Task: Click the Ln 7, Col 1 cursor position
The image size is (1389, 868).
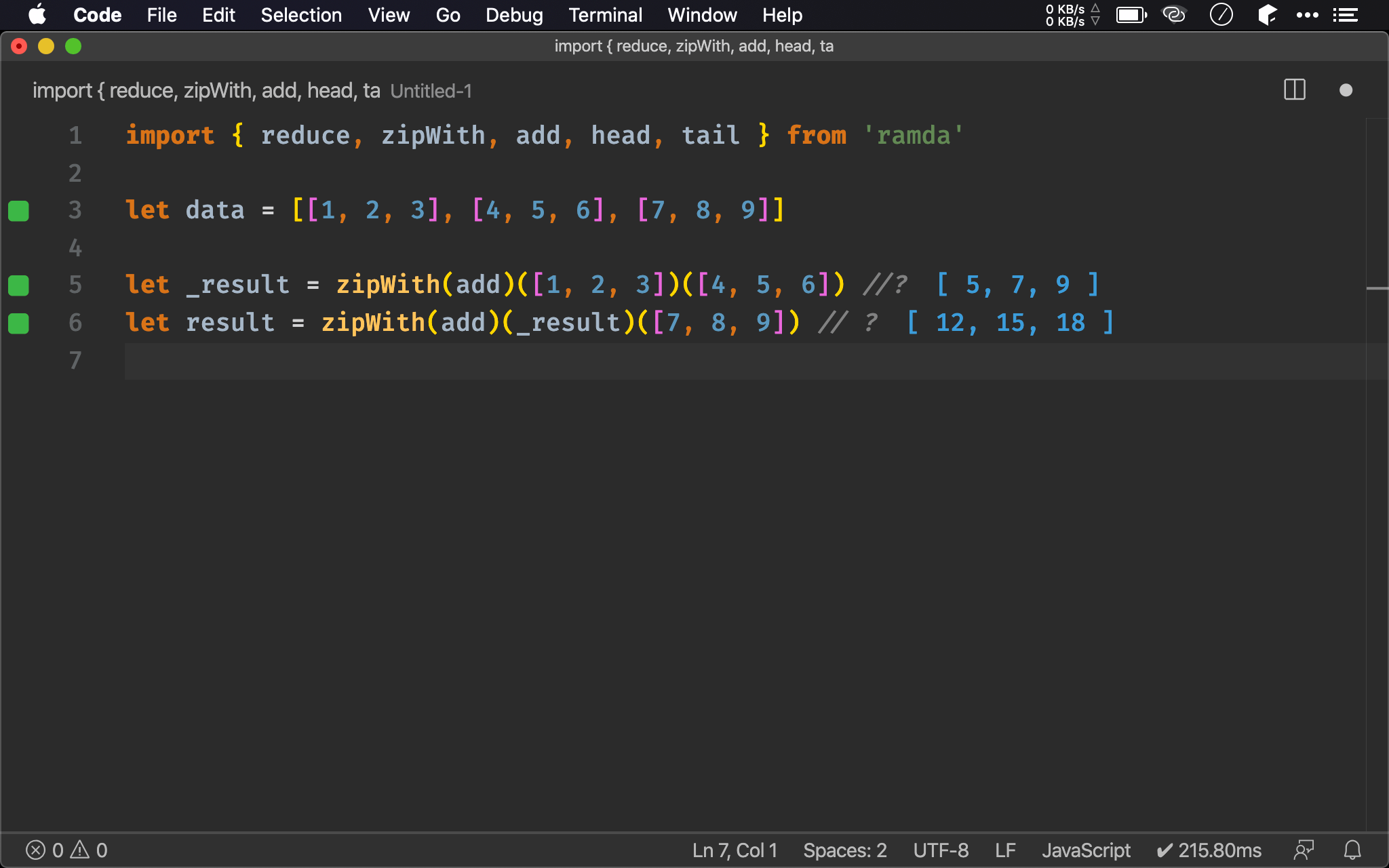Action: point(735,850)
